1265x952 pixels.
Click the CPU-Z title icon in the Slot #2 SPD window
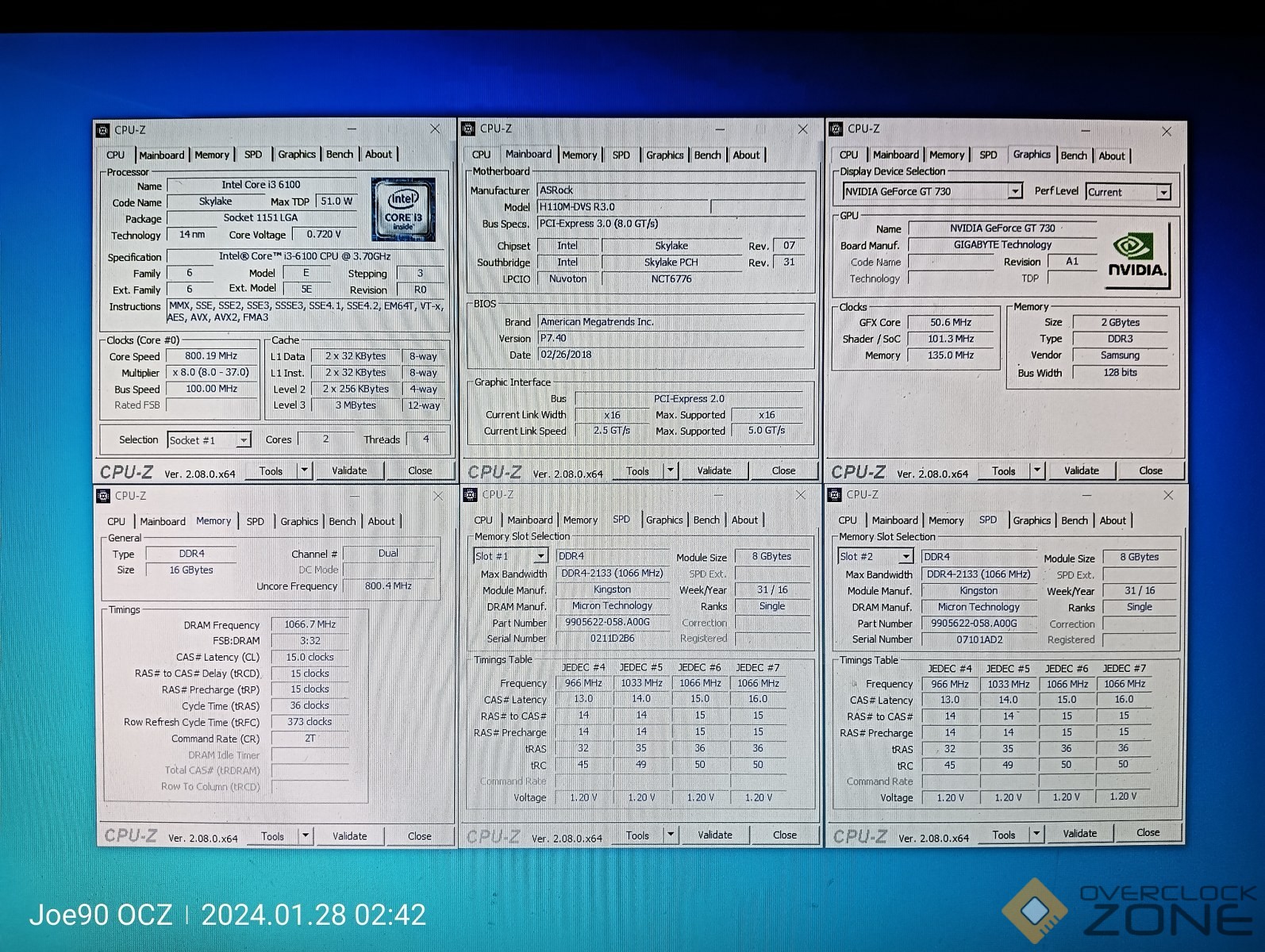point(835,495)
